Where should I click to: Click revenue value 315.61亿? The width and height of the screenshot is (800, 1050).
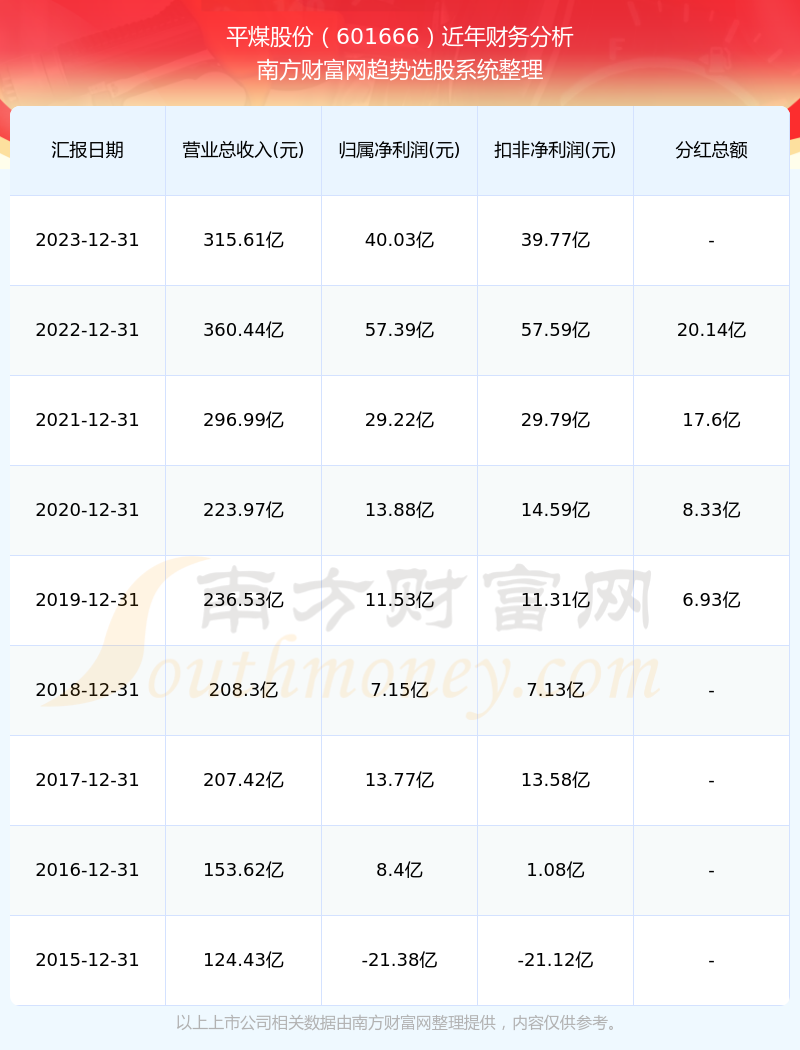[244, 240]
